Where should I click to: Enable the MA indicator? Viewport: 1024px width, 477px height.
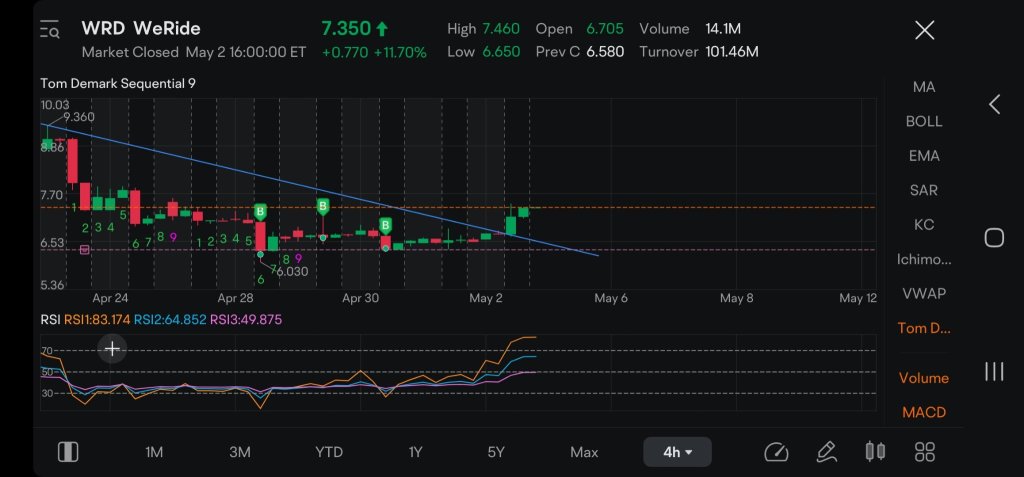[x=923, y=87]
